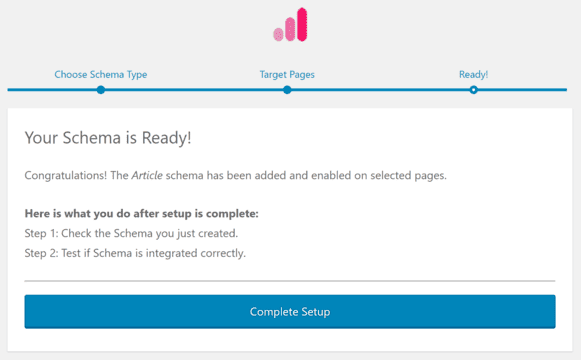Click progress line after the Ready! dot
581x360 pixels.
coord(522,90)
